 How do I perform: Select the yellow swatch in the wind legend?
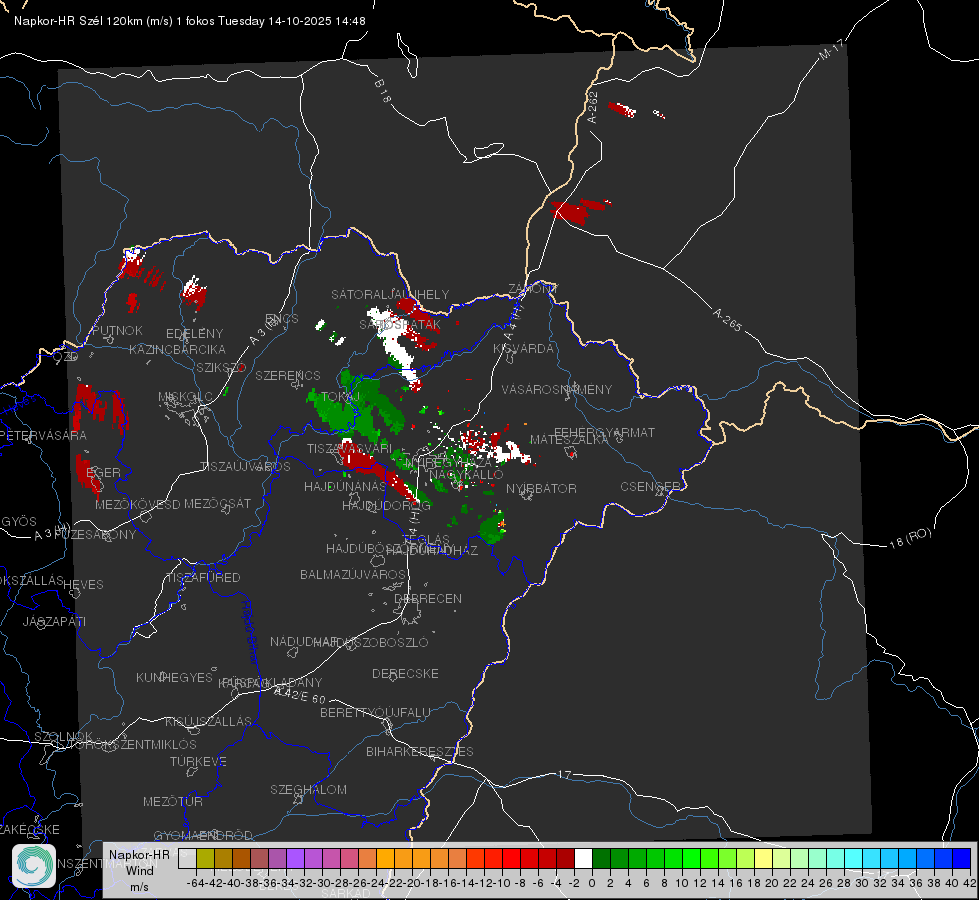[x=764, y=858]
